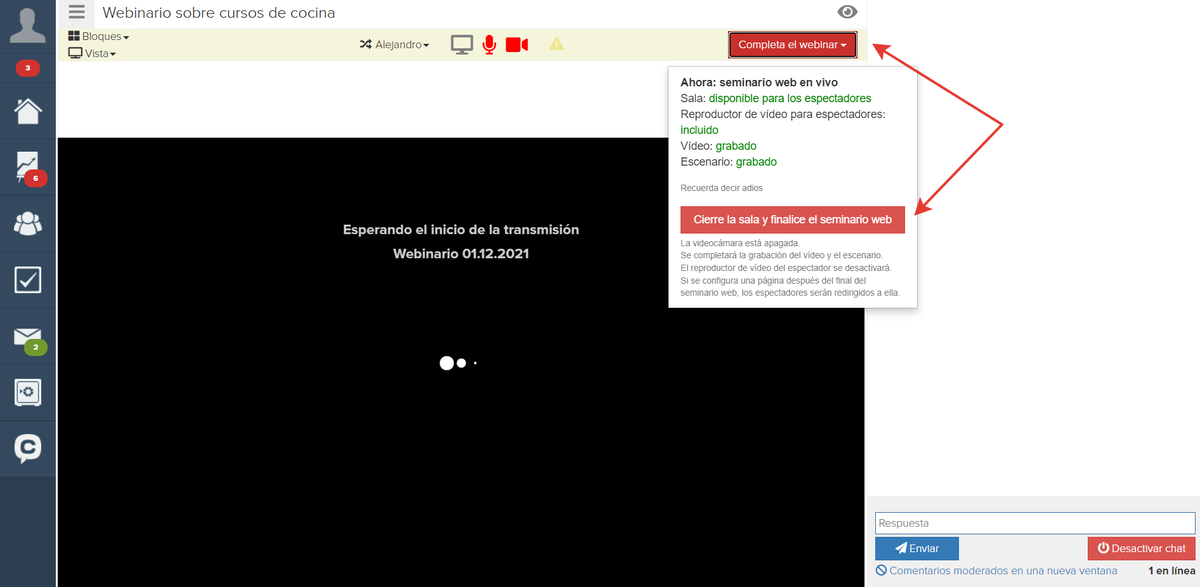The image size is (1200, 587).
Task: Open the tasks checkmark icon in sidebar
Action: (28, 279)
